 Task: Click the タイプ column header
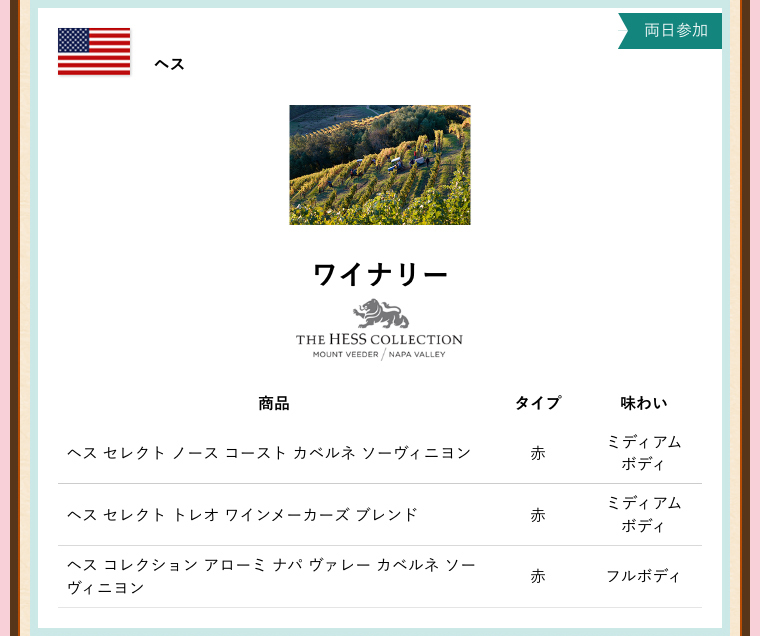(x=538, y=403)
